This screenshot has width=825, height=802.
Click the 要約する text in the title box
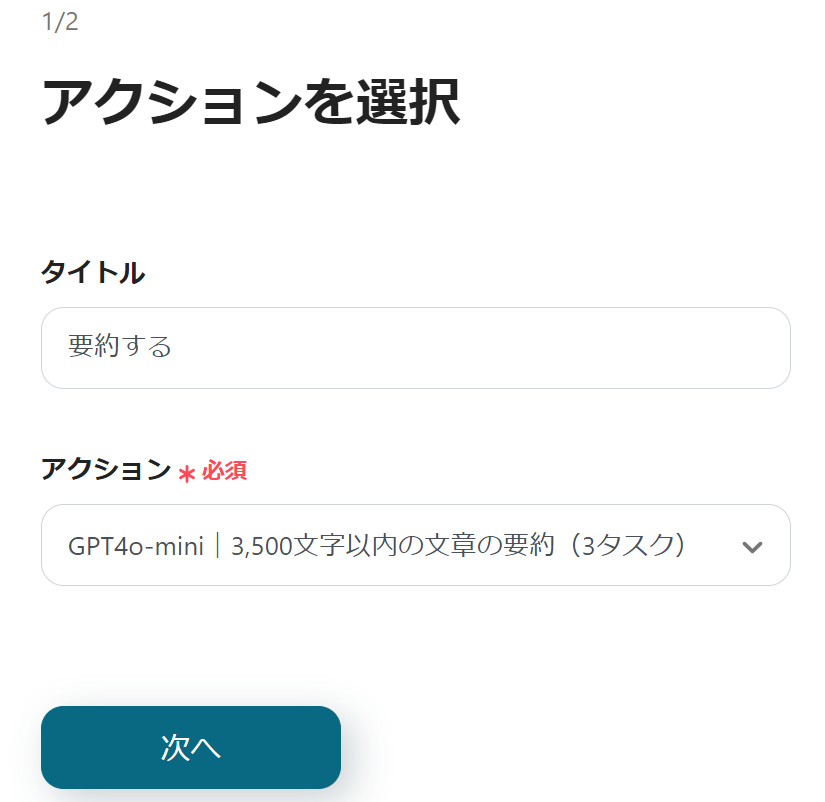pyautogui.click(x=120, y=347)
